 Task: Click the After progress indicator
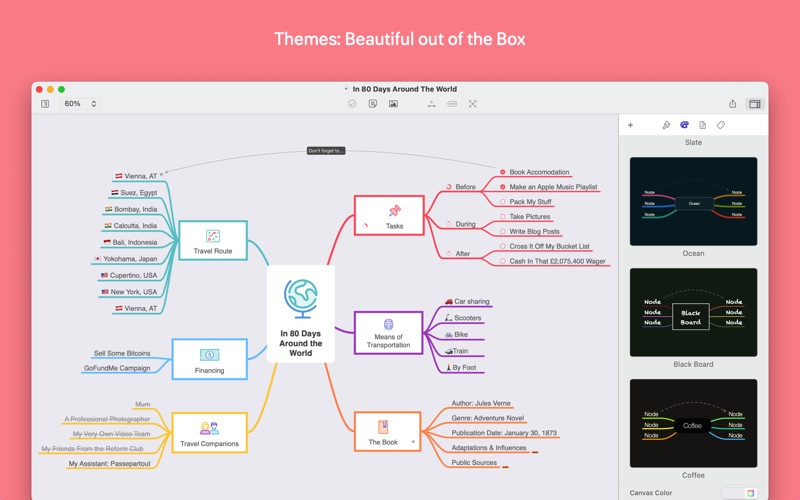tap(448, 253)
